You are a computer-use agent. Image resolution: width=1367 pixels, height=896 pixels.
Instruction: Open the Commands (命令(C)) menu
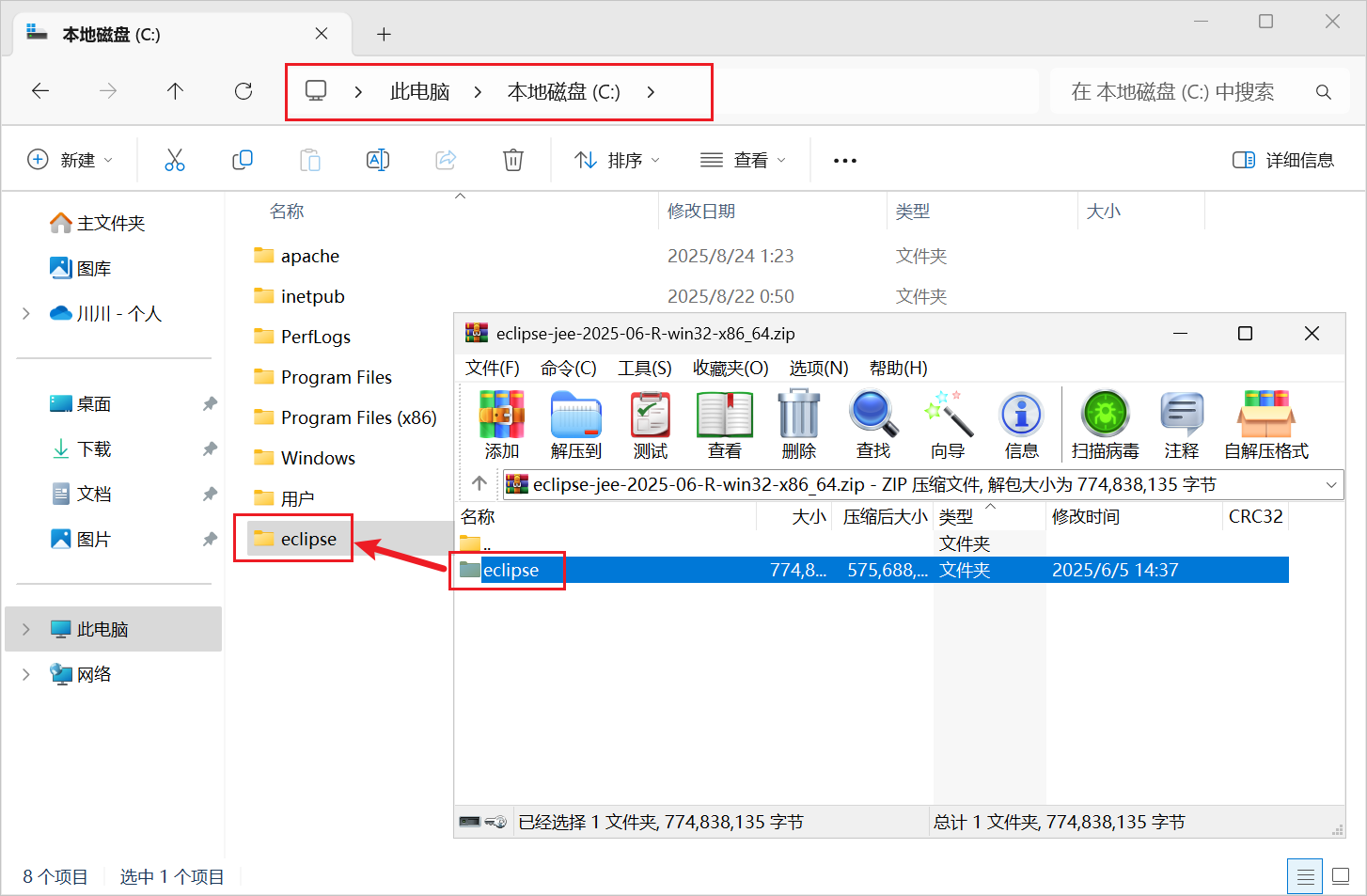pyautogui.click(x=569, y=368)
